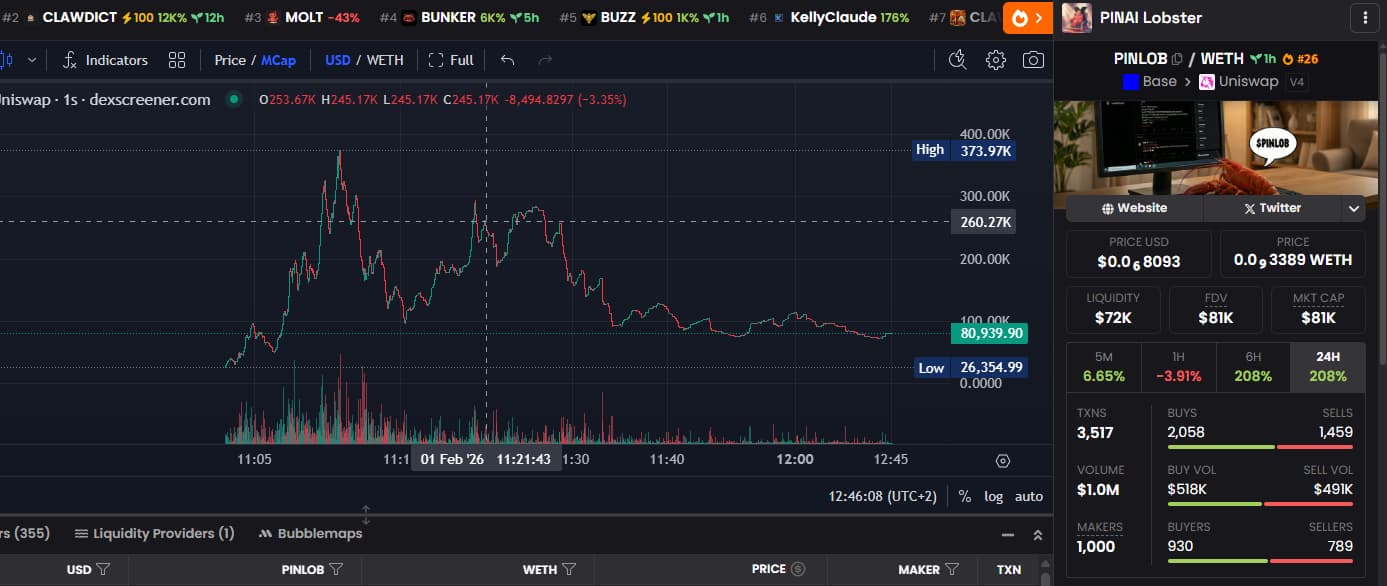
Task: Enable percent scale on the chart
Action: click(x=964, y=496)
